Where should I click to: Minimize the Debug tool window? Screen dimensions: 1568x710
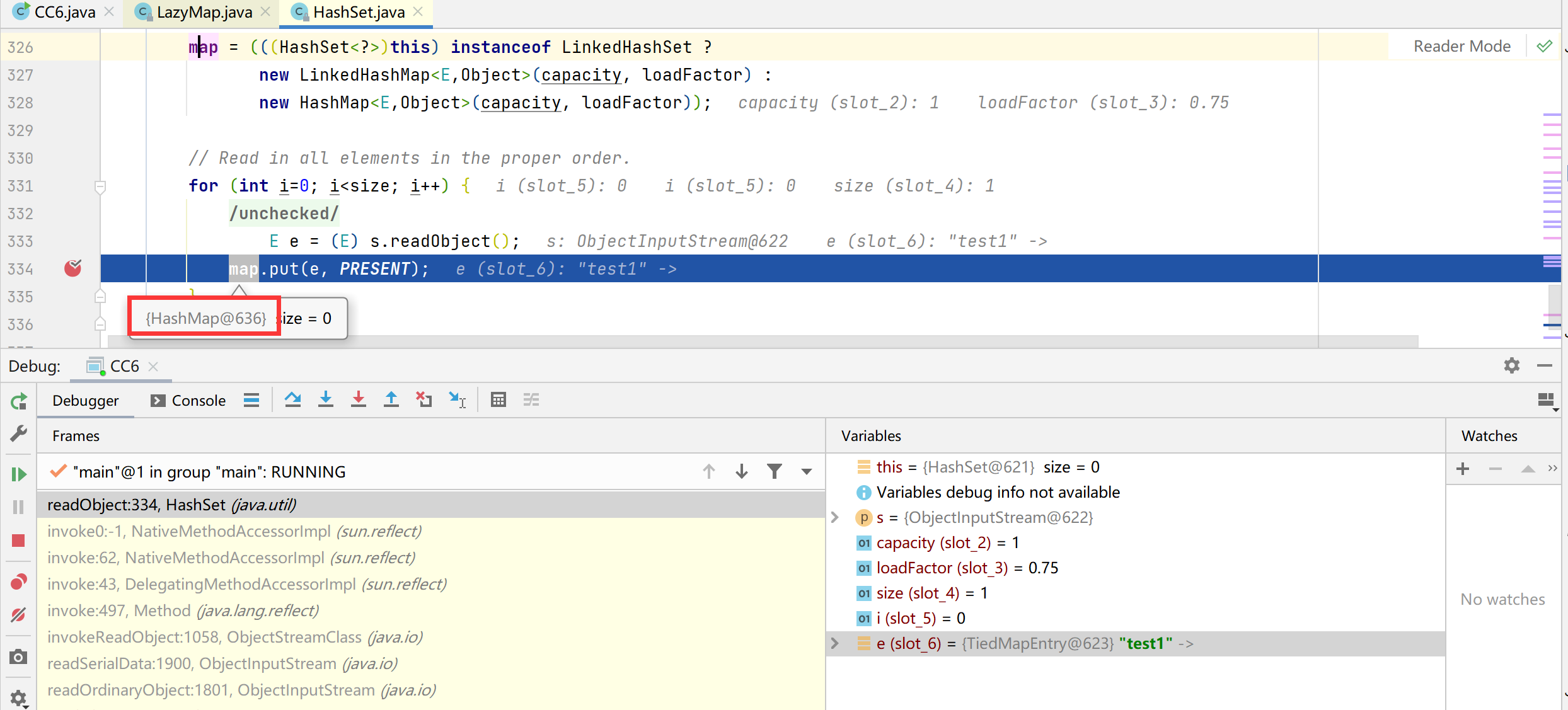coord(1544,366)
